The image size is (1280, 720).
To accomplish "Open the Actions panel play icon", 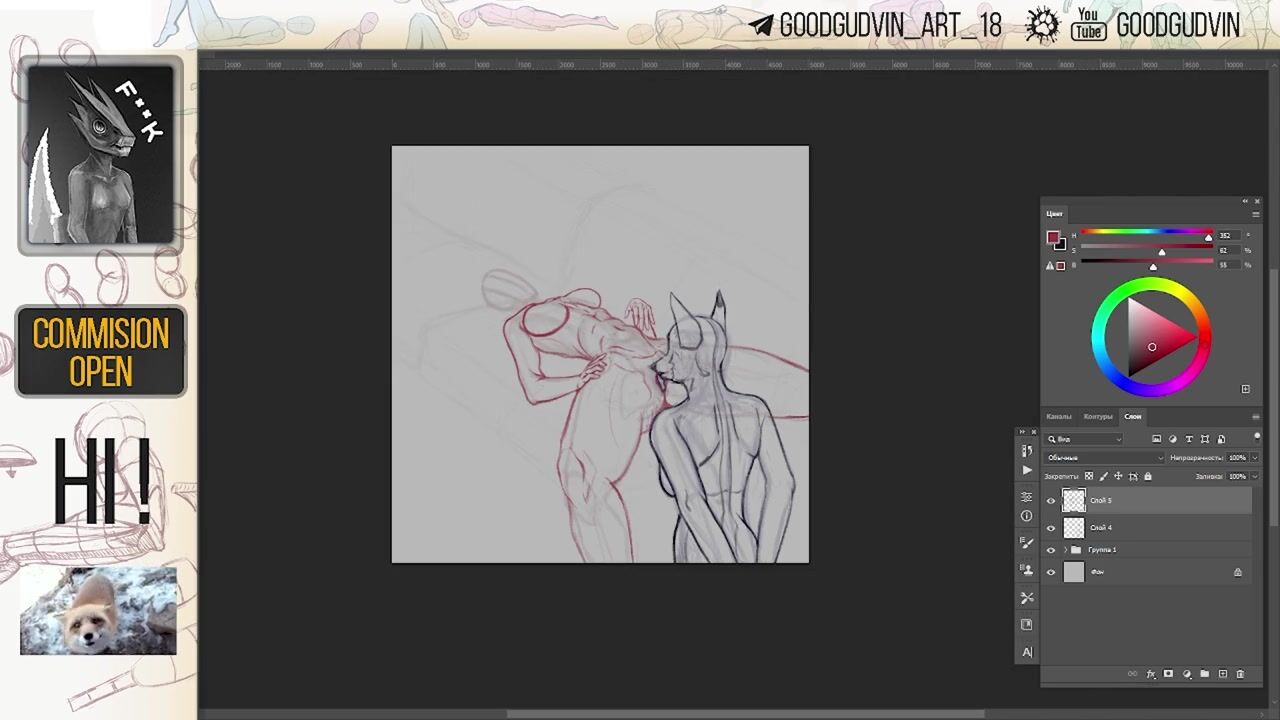I will (x=1027, y=470).
